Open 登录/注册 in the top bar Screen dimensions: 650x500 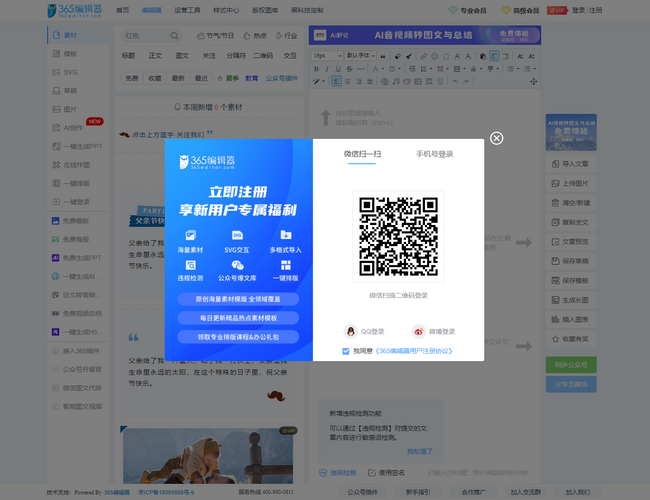[589, 10]
